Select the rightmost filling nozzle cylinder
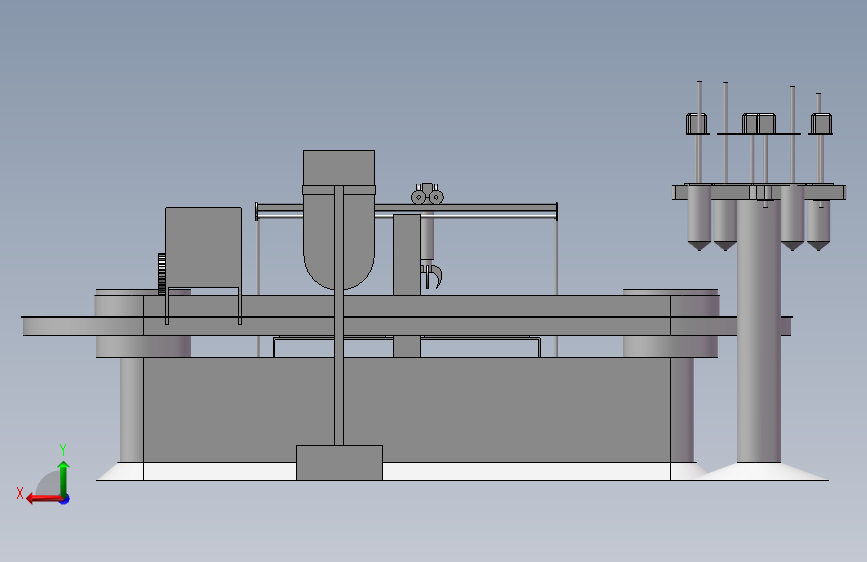The width and height of the screenshot is (867, 562). coord(818,225)
